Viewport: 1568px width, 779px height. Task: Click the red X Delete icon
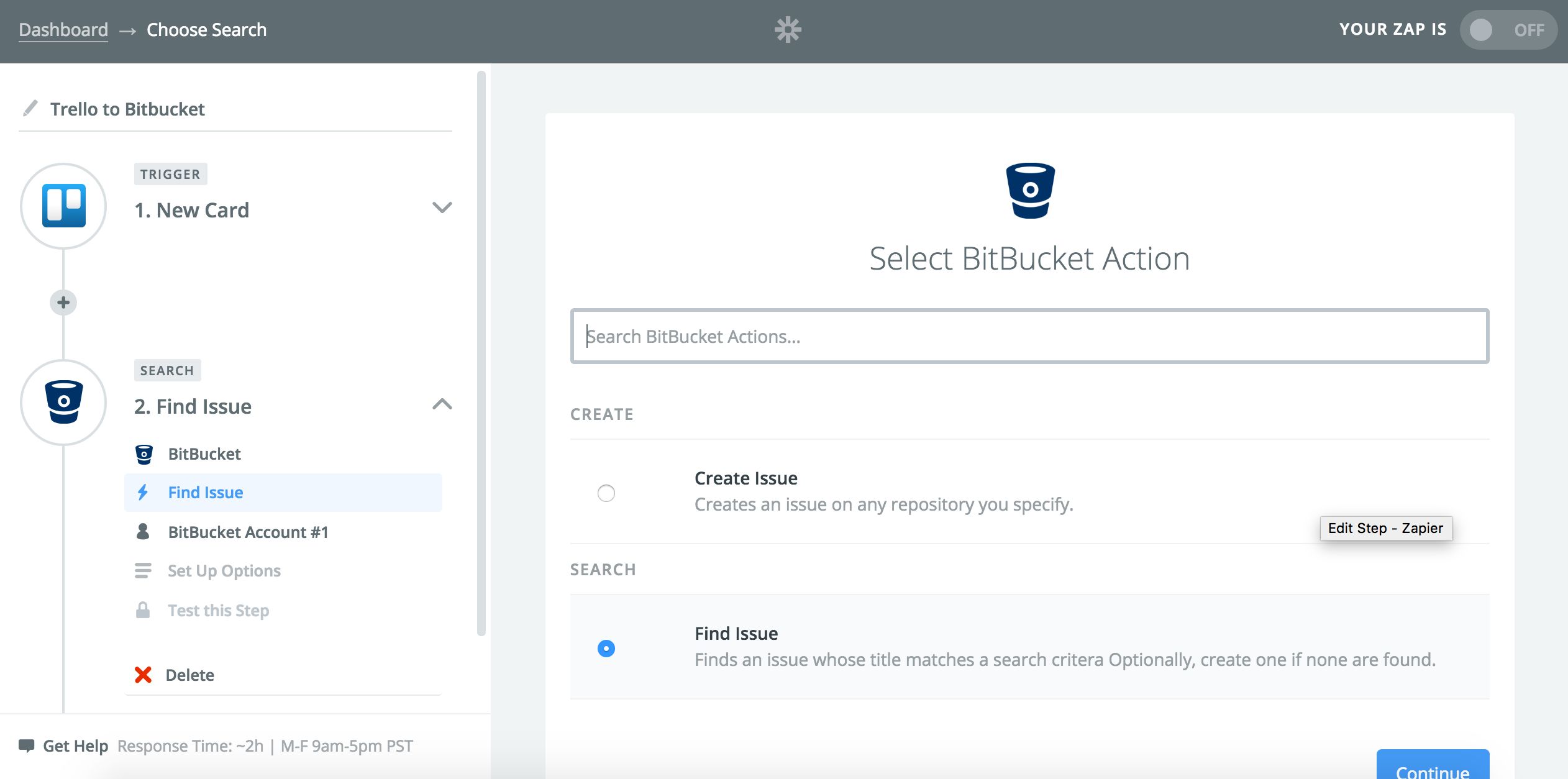coord(143,675)
